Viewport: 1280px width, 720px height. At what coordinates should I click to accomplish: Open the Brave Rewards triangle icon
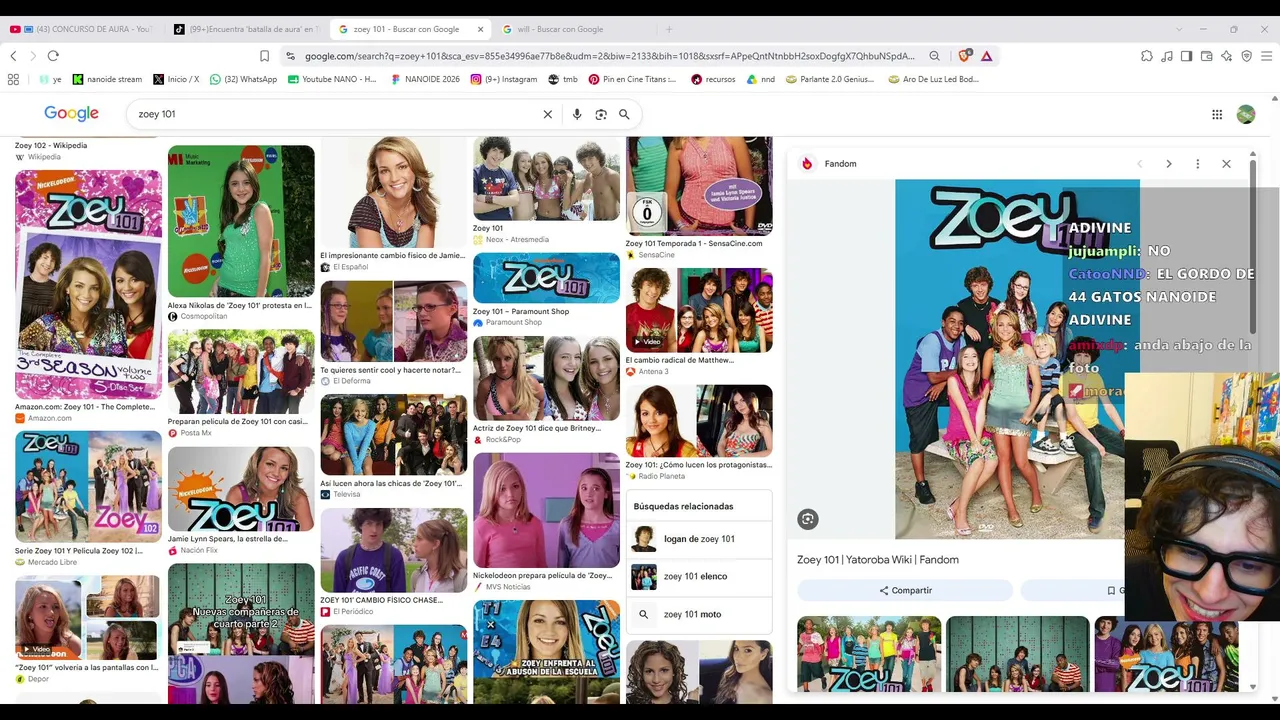(x=987, y=56)
